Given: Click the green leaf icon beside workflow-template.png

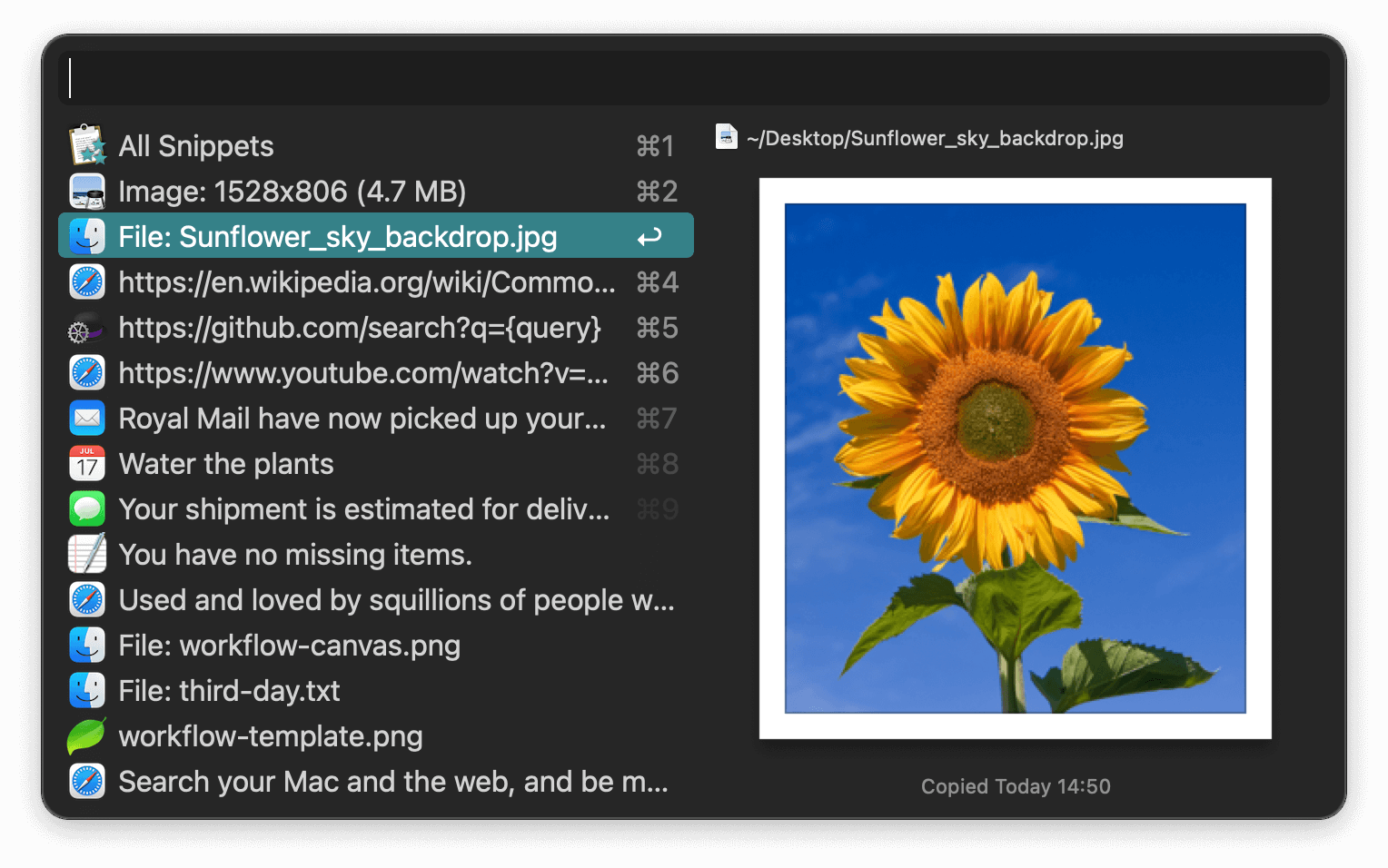Looking at the screenshot, I should (x=86, y=735).
